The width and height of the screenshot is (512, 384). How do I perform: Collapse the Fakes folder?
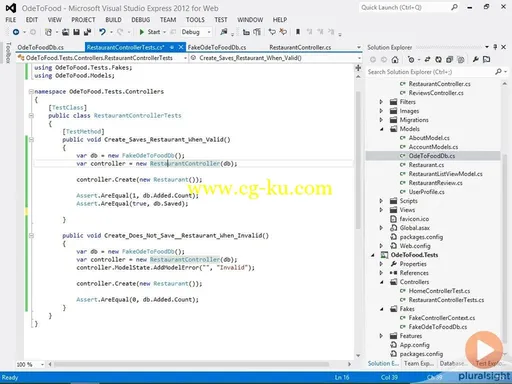(x=381, y=309)
